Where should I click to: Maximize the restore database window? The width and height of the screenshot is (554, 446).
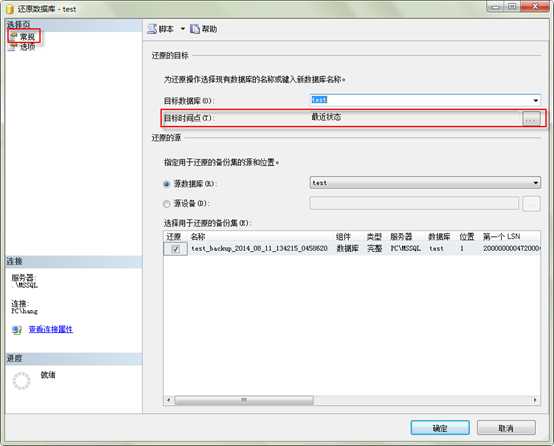tap(512, 6)
